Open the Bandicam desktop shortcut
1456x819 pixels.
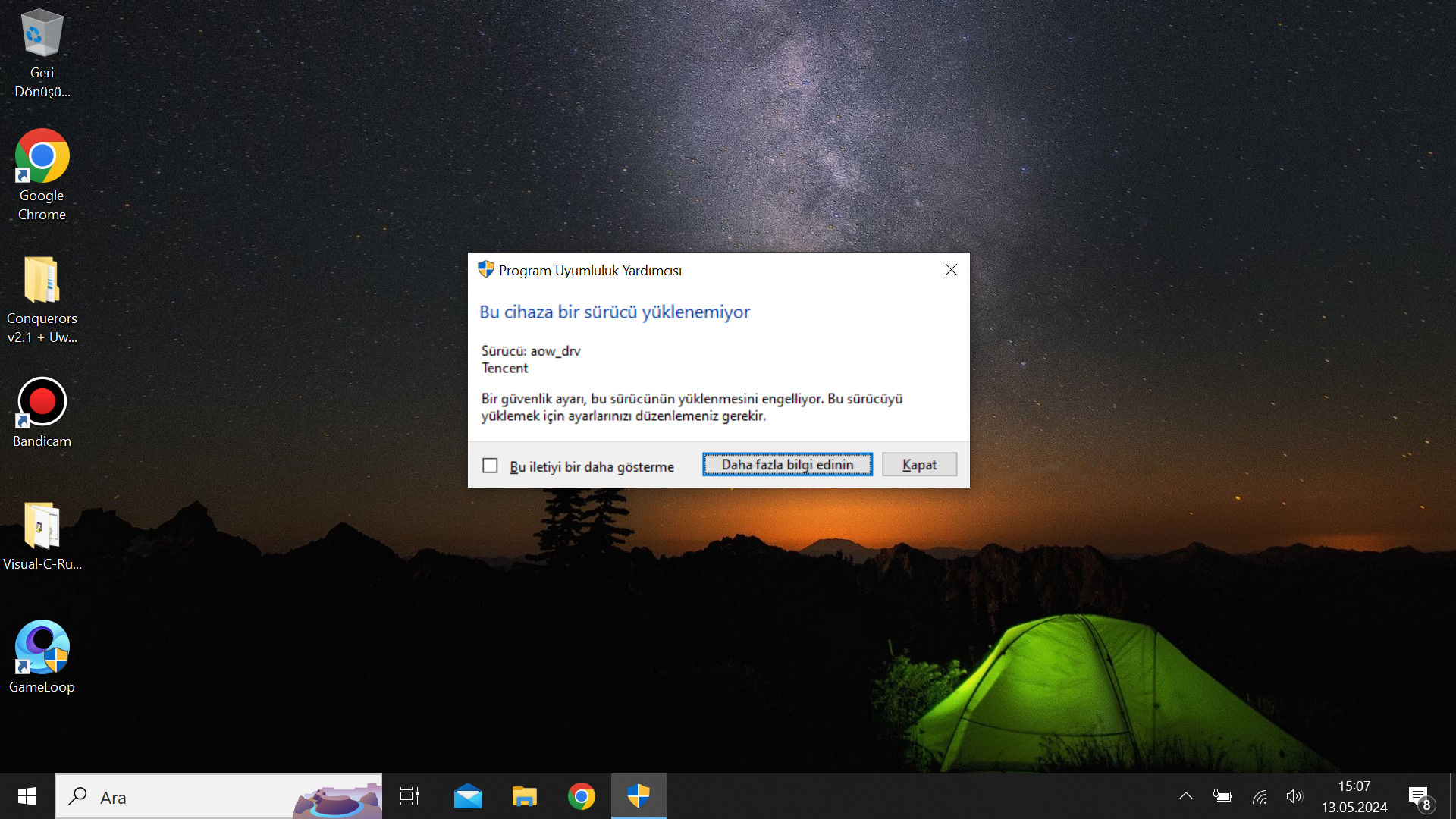42,402
